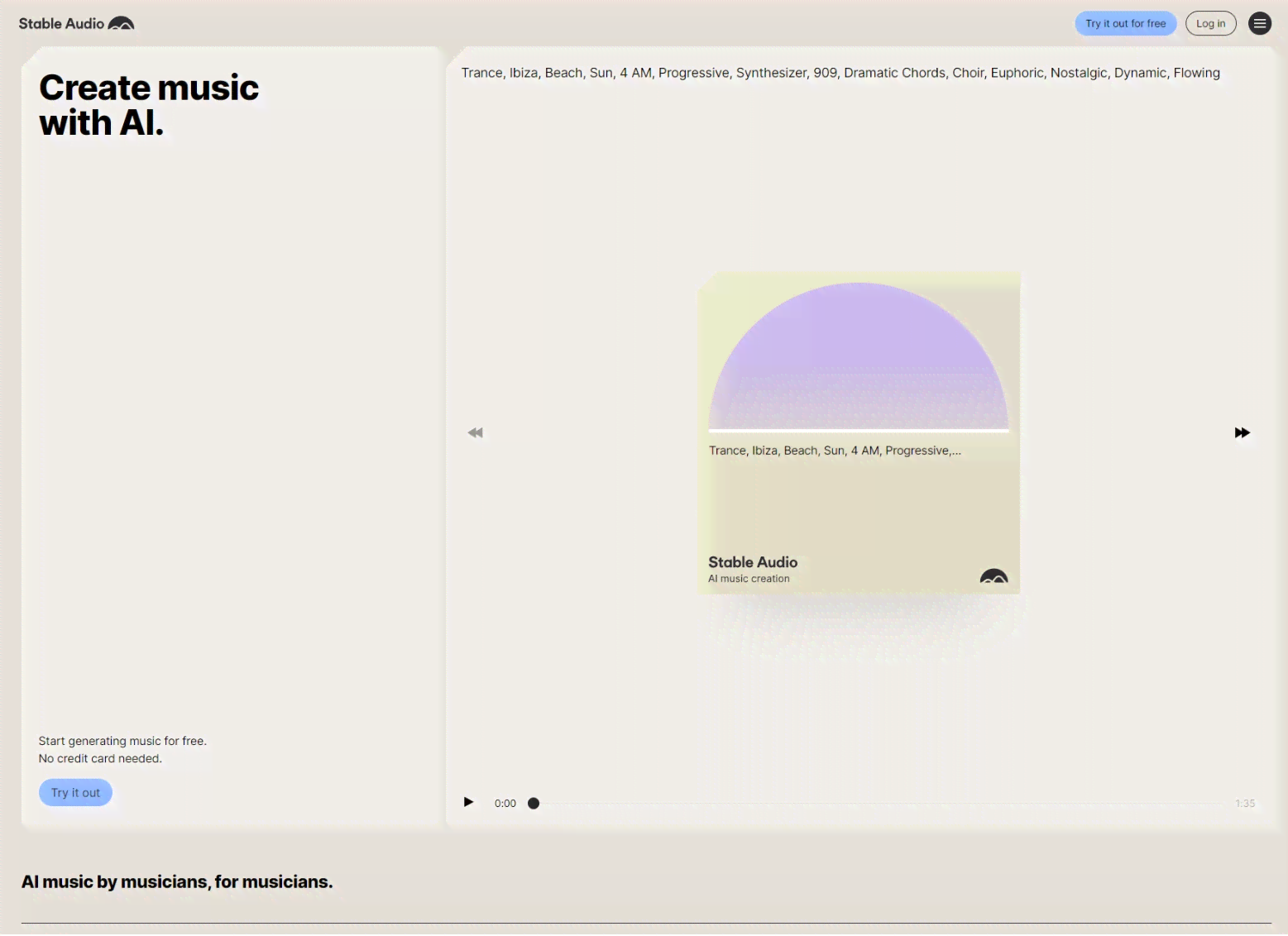Click 'AI music creation' subtitle on card

pyautogui.click(x=749, y=579)
